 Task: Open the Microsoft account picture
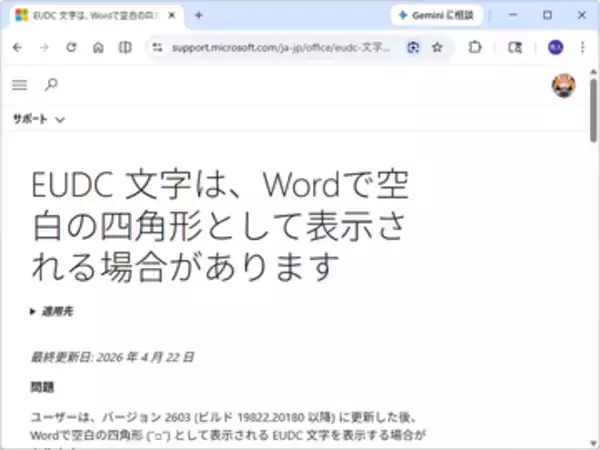click(x=564, y=85)
